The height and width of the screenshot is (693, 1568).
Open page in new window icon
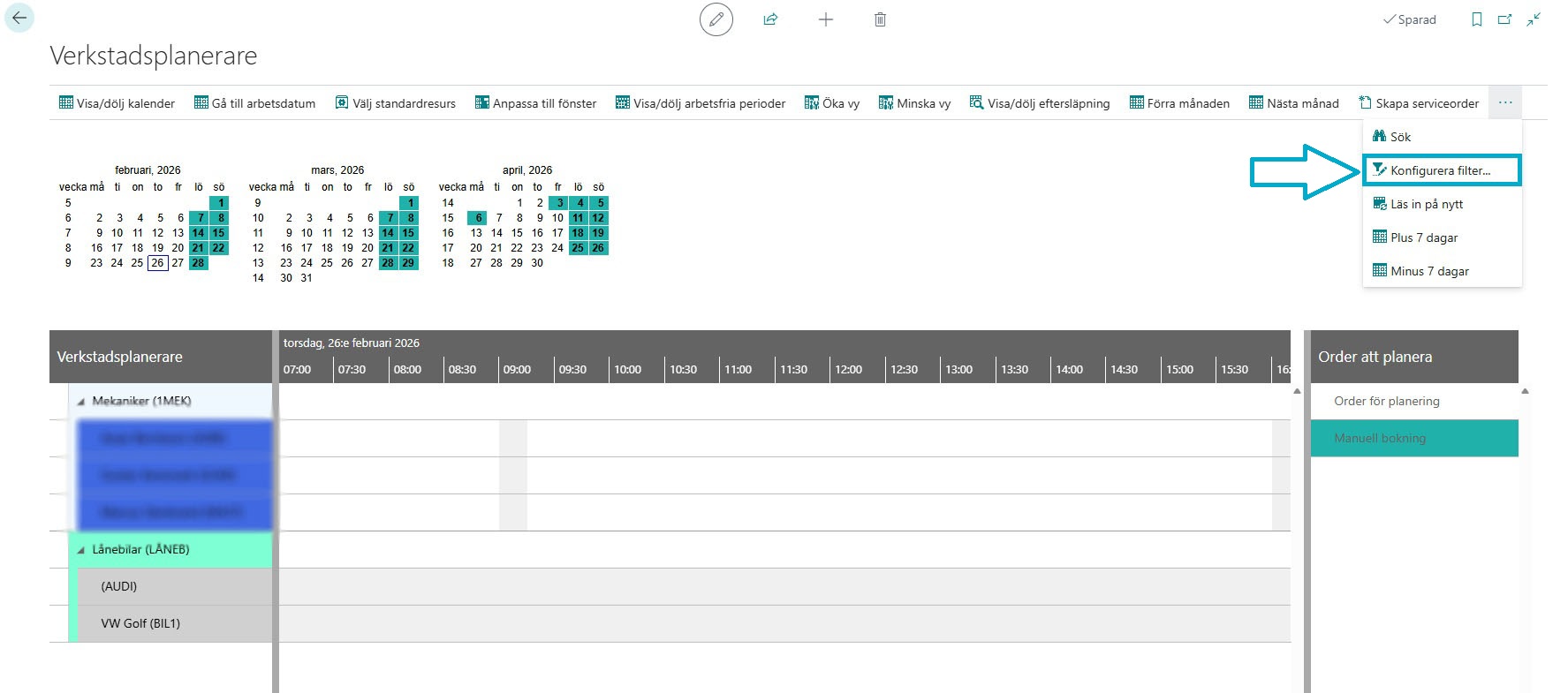1504,19
